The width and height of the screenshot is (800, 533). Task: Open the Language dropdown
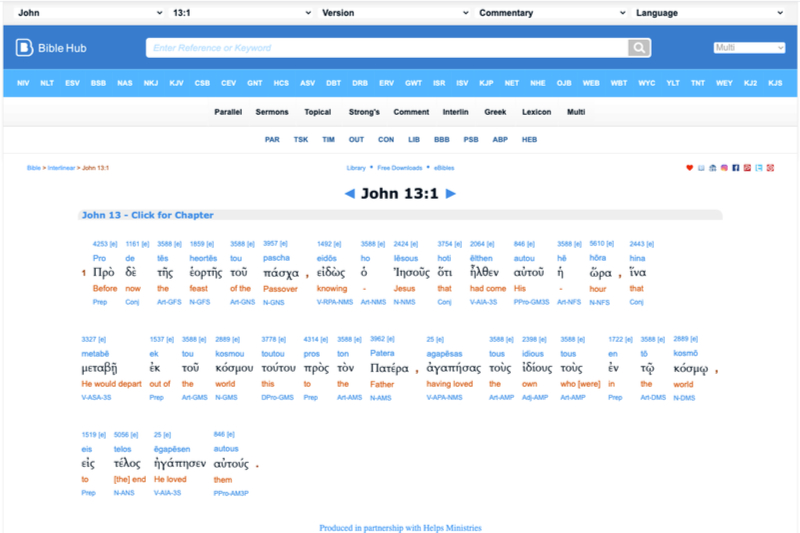(x=711, y=13)
